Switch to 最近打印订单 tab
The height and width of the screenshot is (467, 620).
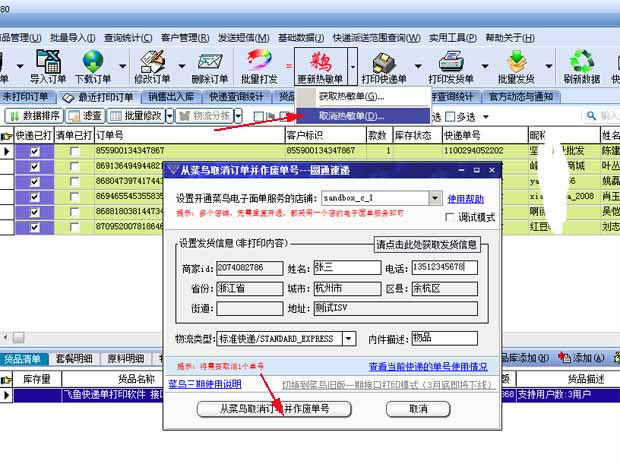(x=98, y=97)
